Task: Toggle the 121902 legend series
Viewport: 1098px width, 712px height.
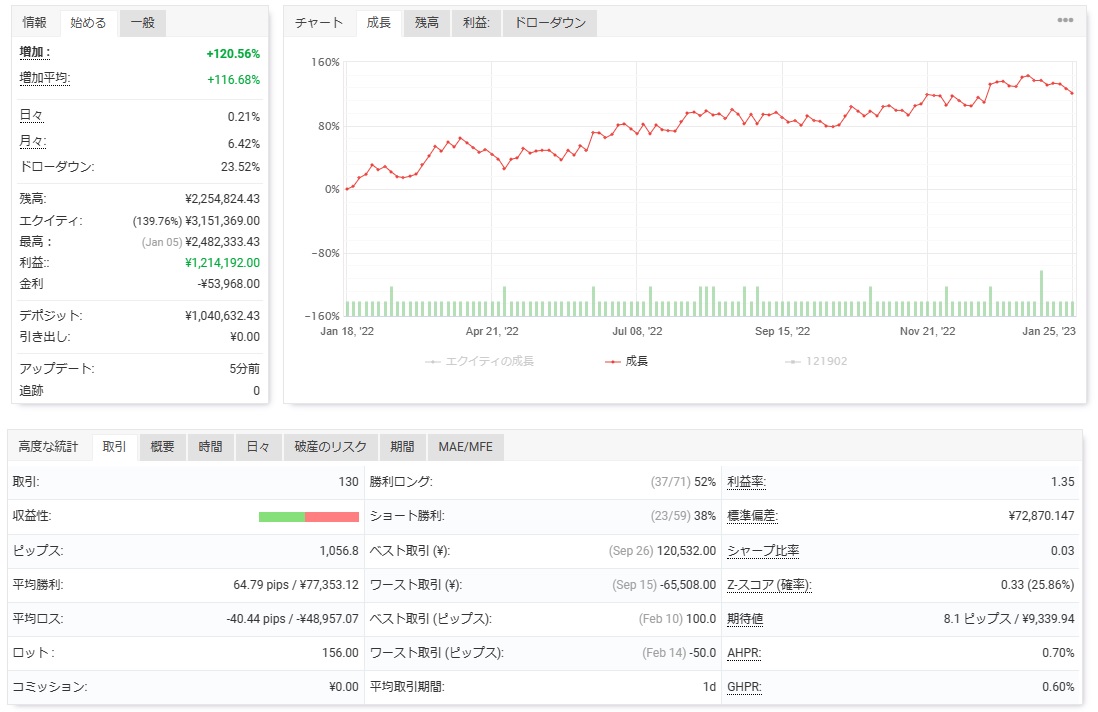Action: pyautogui.click(x=816, y=361)
